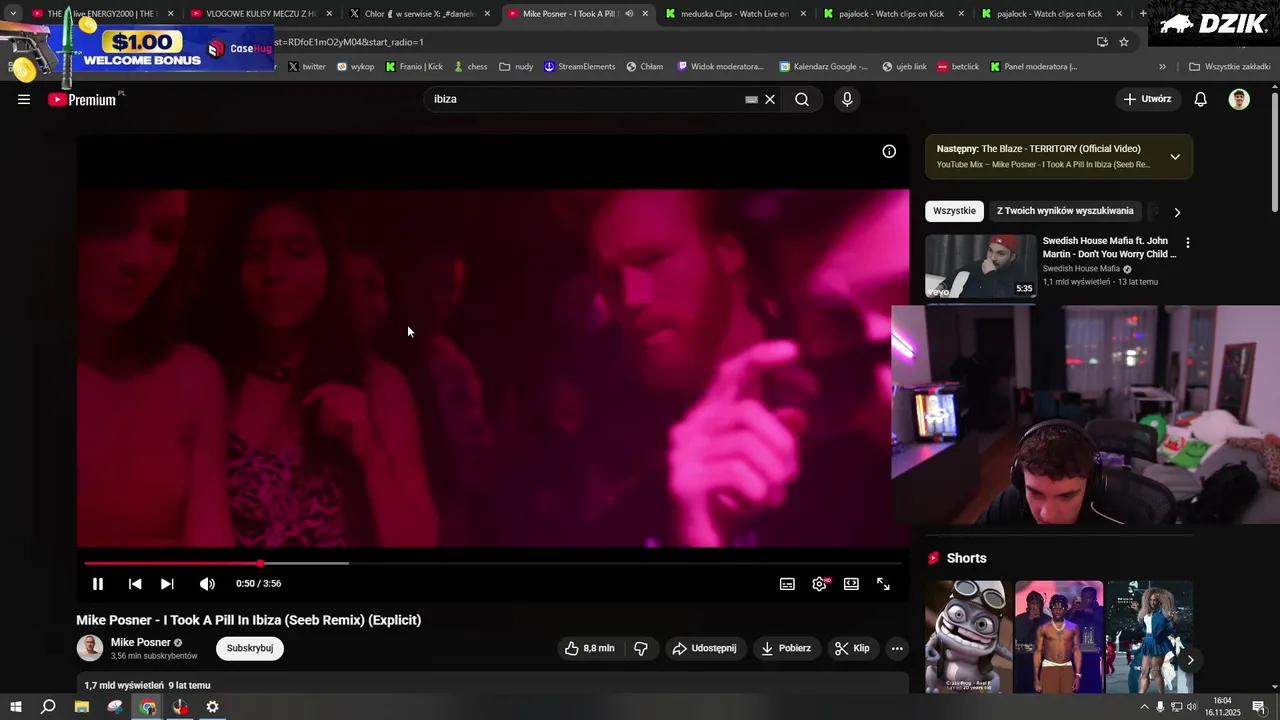This screenshot has height=720, width=1280.
Task: Go to the YouTube Premium home logo
Action: pos(84,99)
